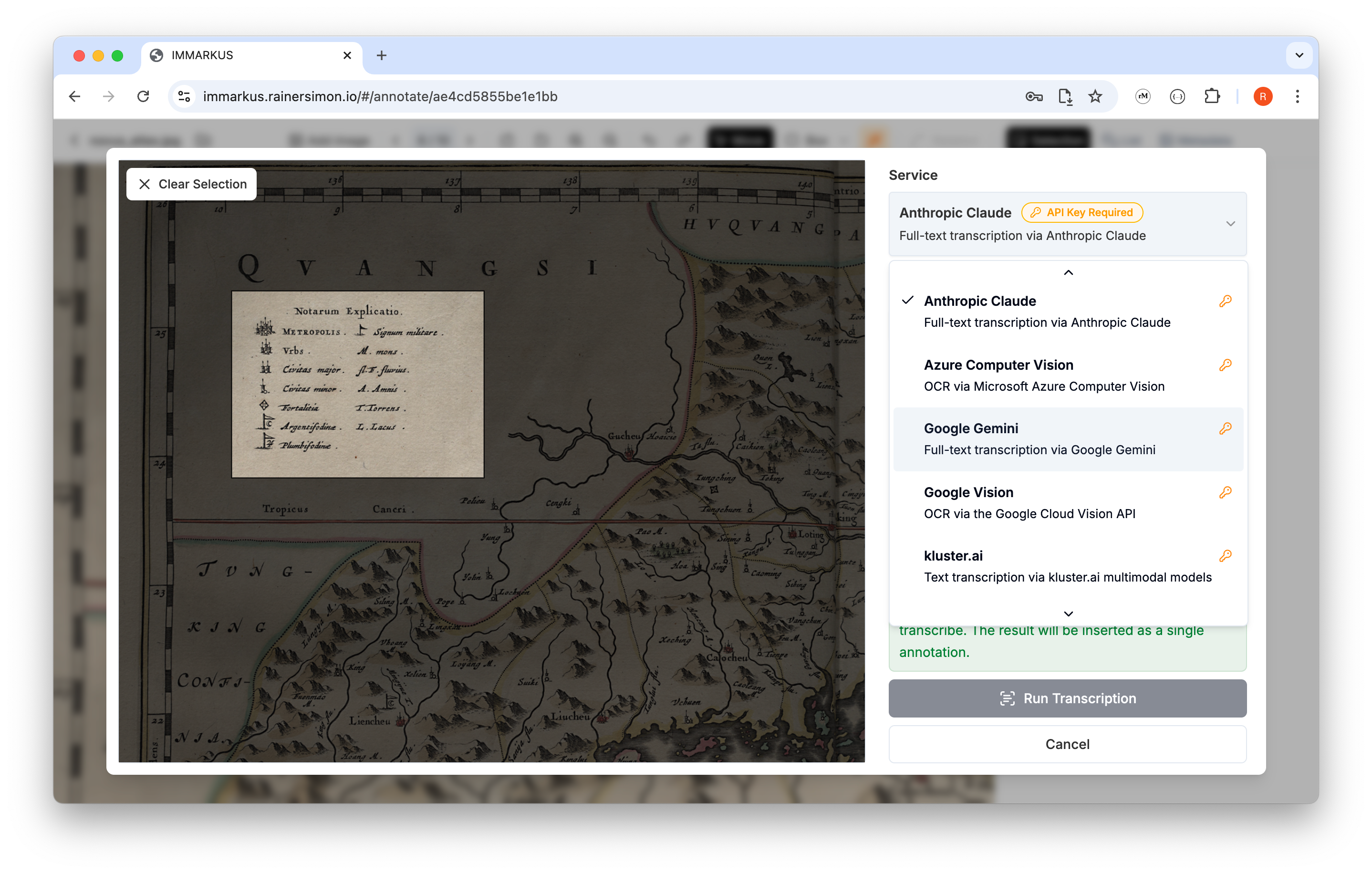Run the transcription

[1067, 698]
